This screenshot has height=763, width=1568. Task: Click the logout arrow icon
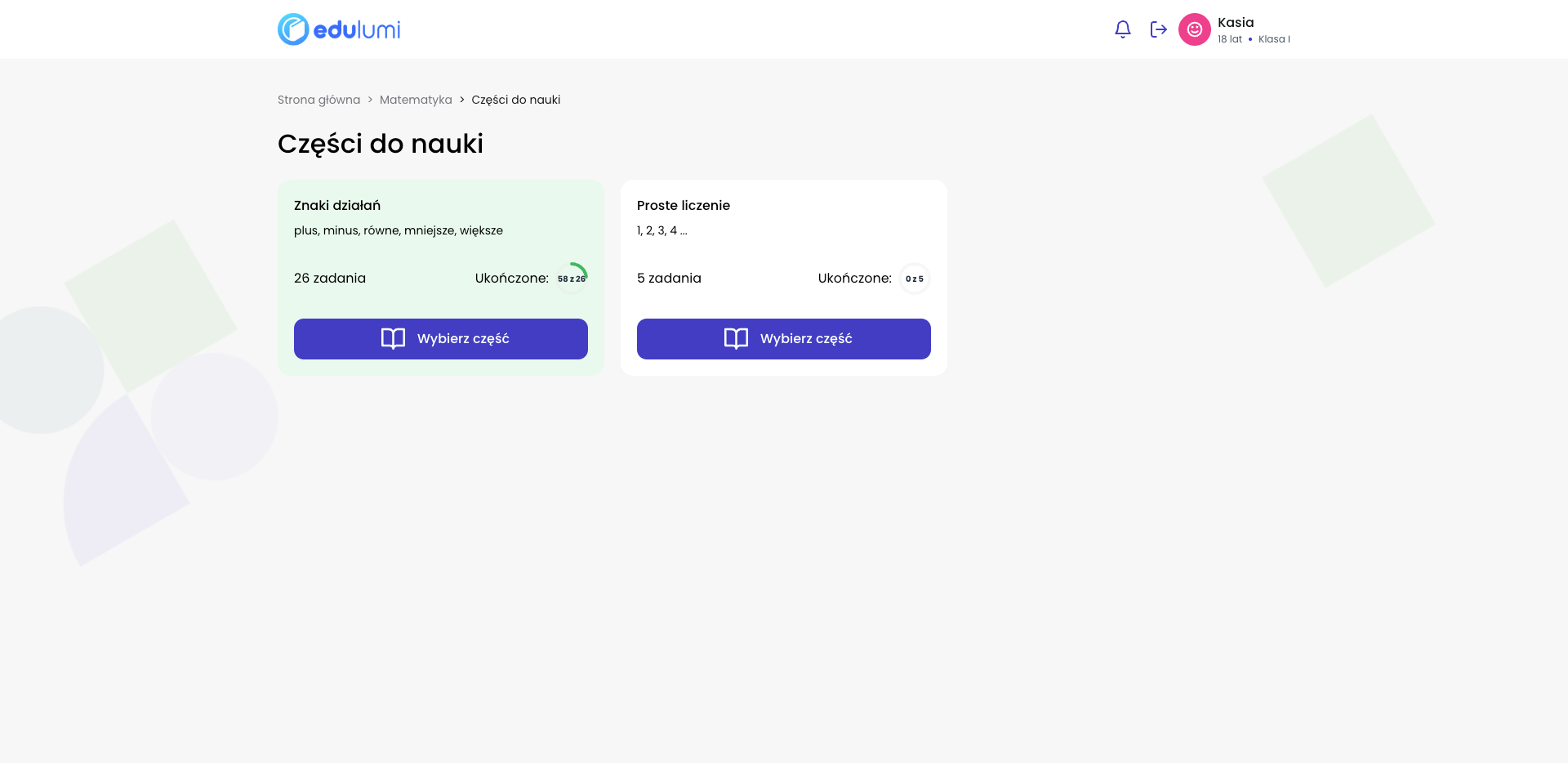(1158, 29)
